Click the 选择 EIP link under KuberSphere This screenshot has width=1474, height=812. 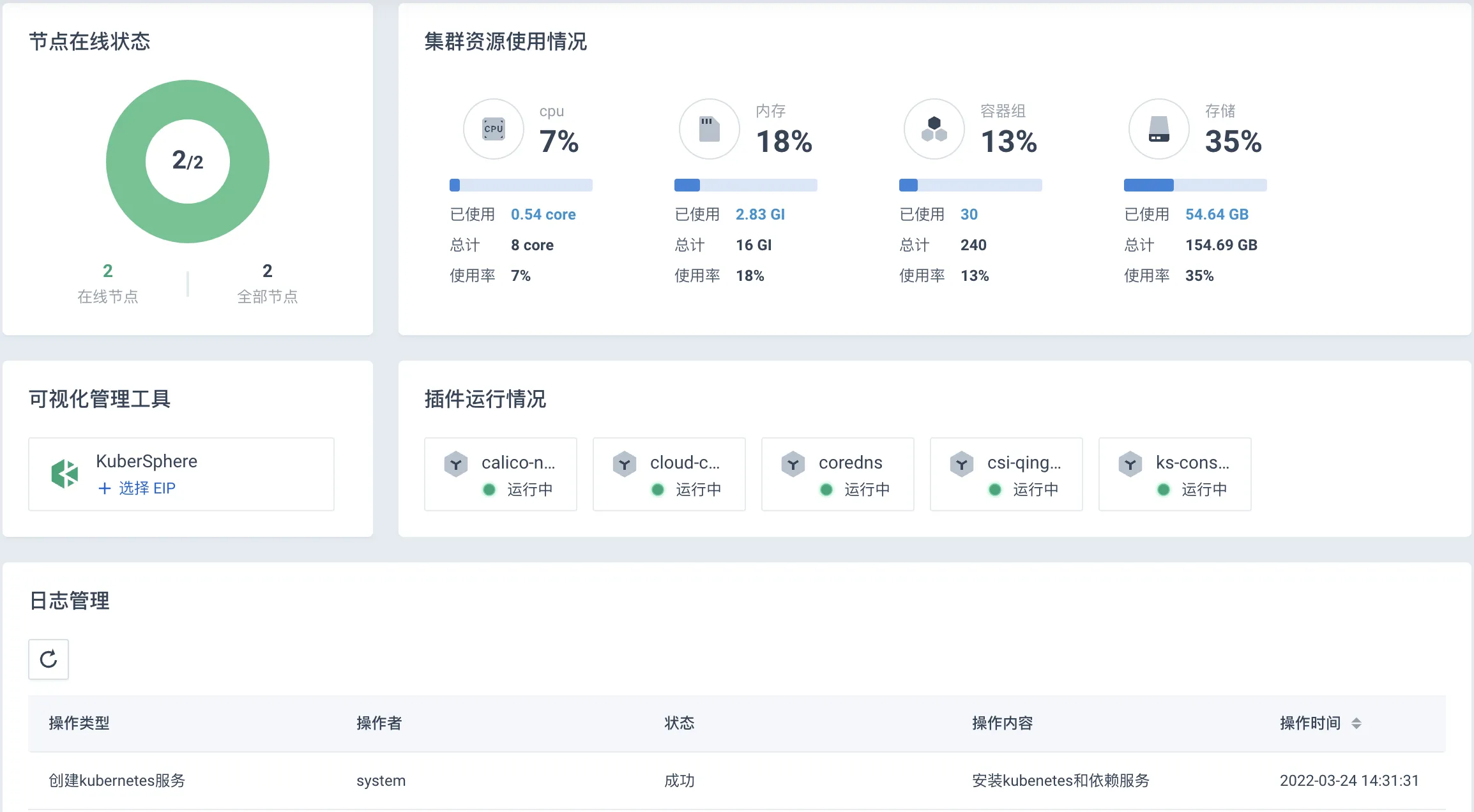point(137,488)
